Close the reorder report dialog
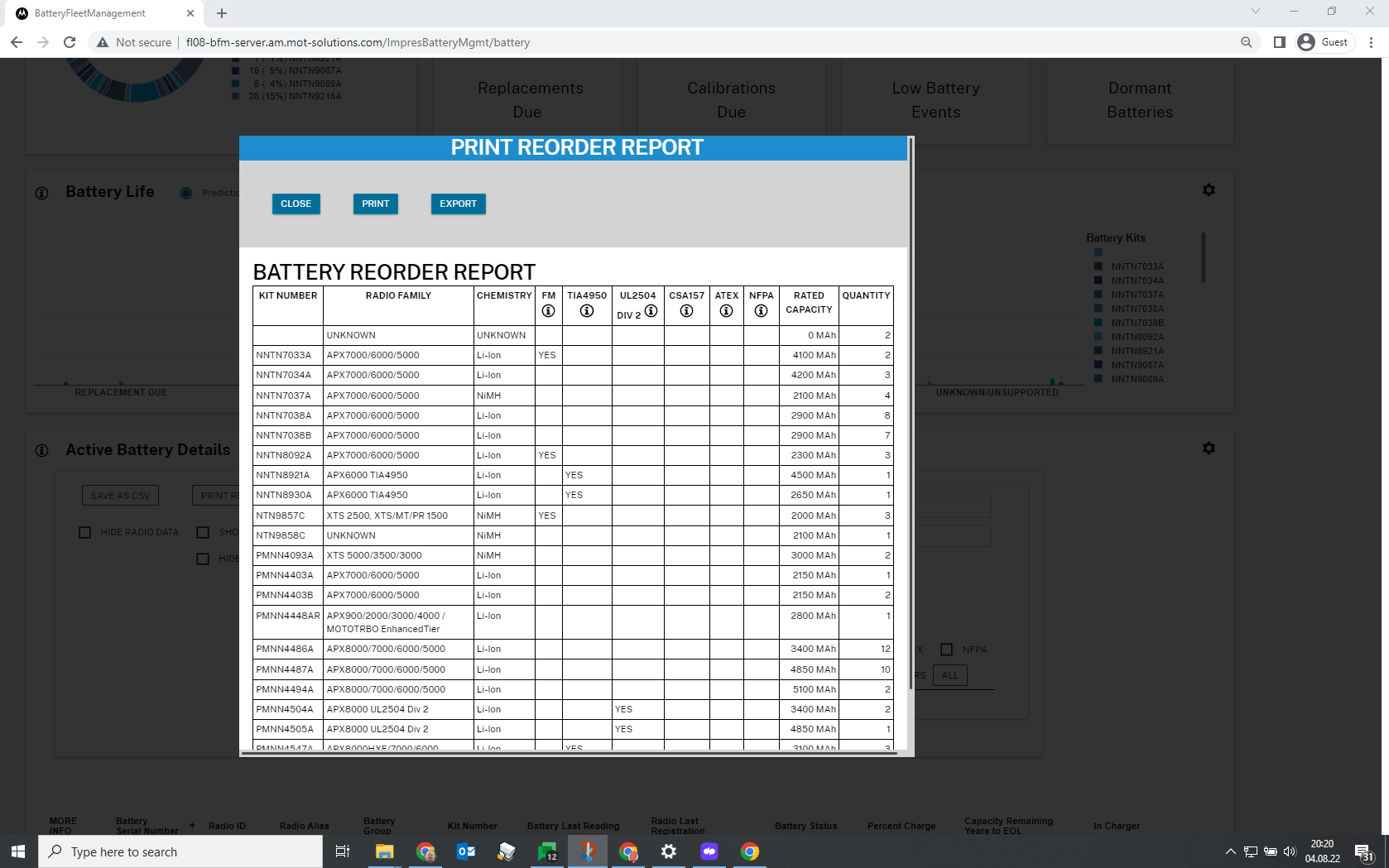 [x=296, y=204]
